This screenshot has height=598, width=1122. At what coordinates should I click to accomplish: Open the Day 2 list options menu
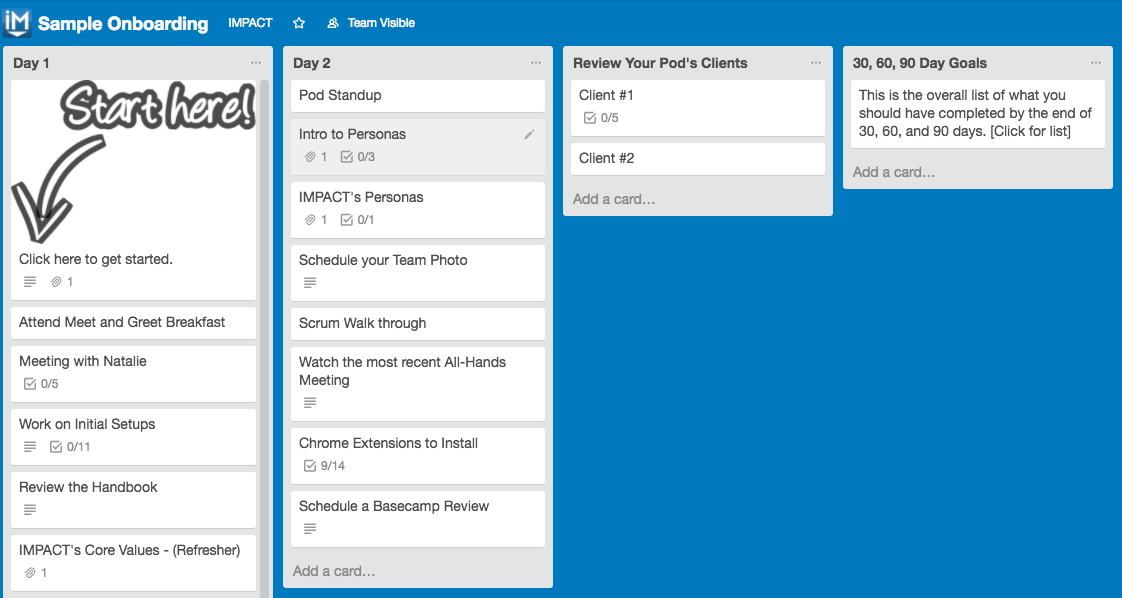pyautogui.click(x=536, y=63)
